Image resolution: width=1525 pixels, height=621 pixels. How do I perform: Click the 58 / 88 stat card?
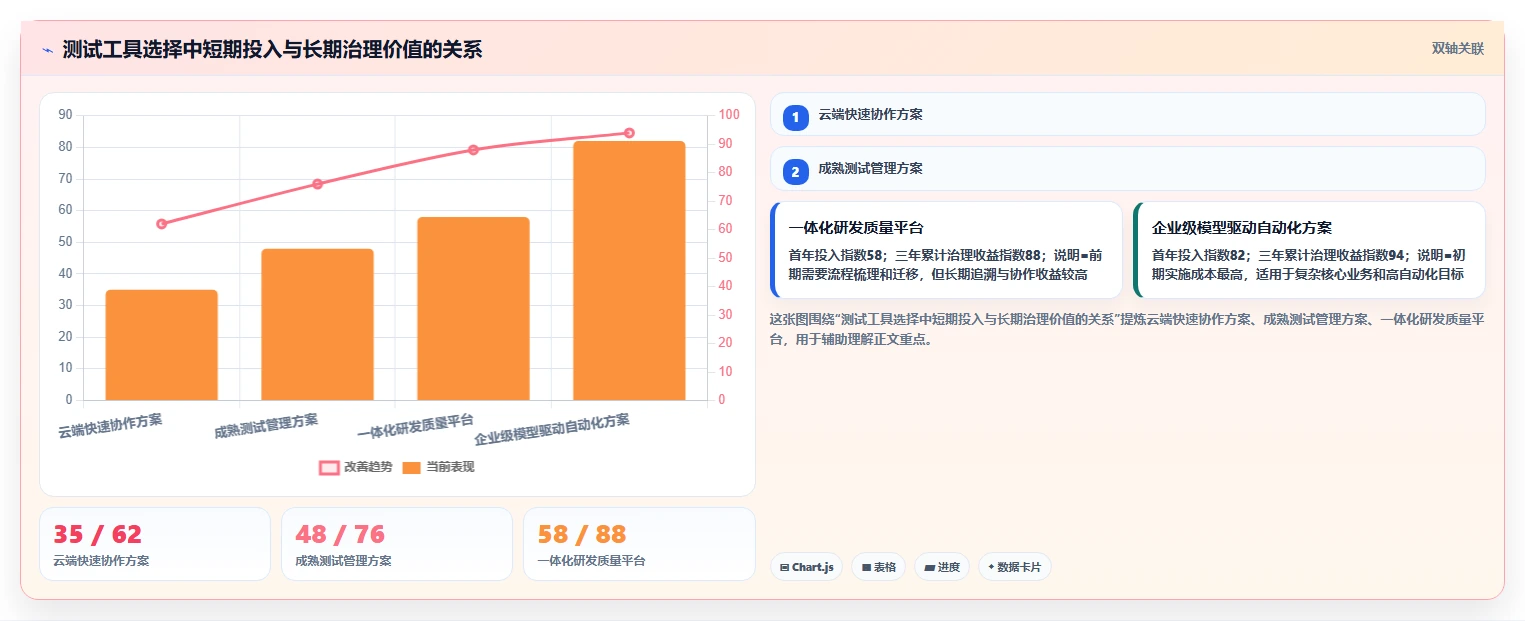click(639, 544)
